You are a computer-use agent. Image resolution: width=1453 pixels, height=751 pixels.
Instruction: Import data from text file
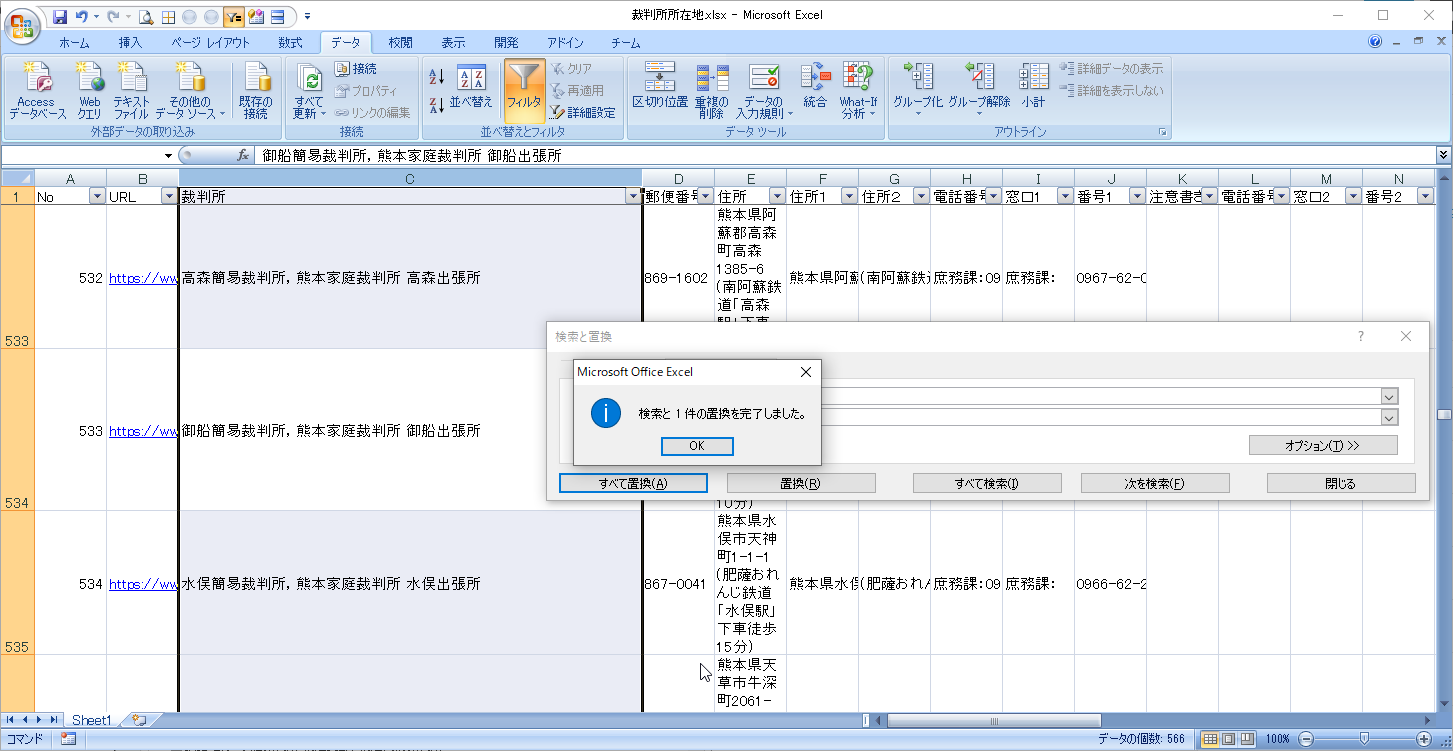pyautogui.click(x=131, y=90)
